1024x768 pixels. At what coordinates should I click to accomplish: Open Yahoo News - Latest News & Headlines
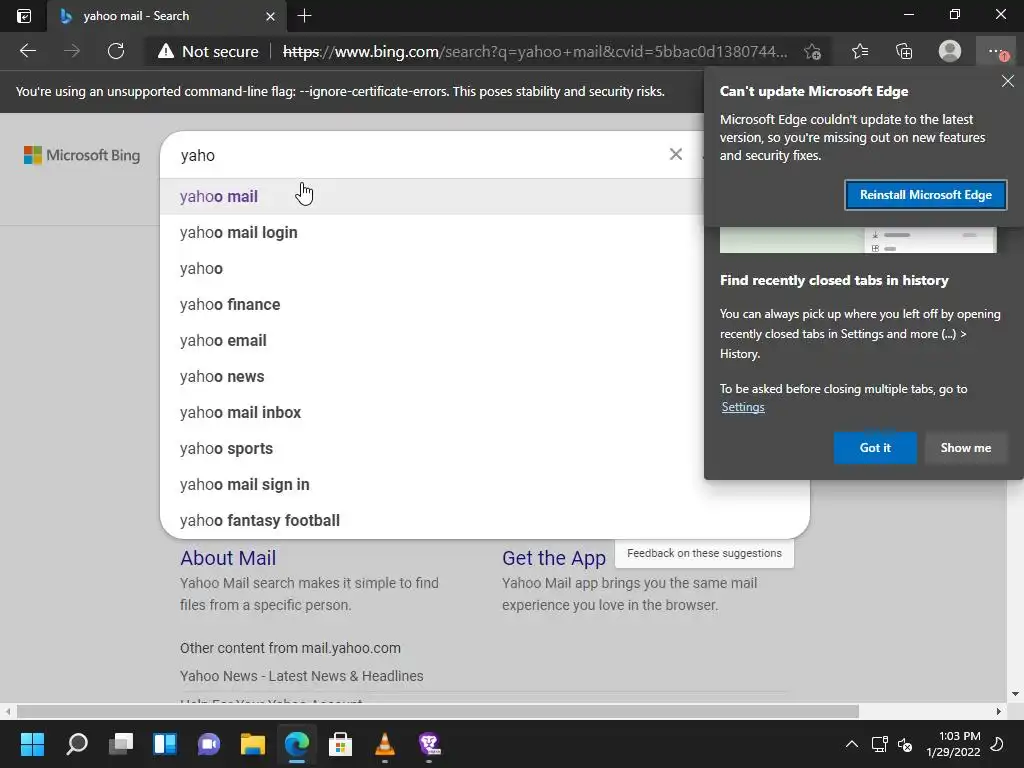point(302,676)
